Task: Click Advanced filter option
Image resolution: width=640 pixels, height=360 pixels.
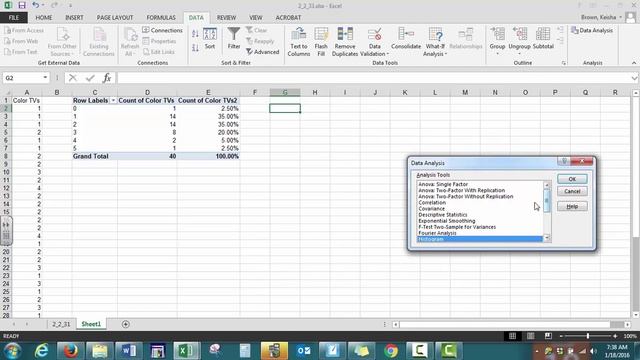Action: (262, 52)
